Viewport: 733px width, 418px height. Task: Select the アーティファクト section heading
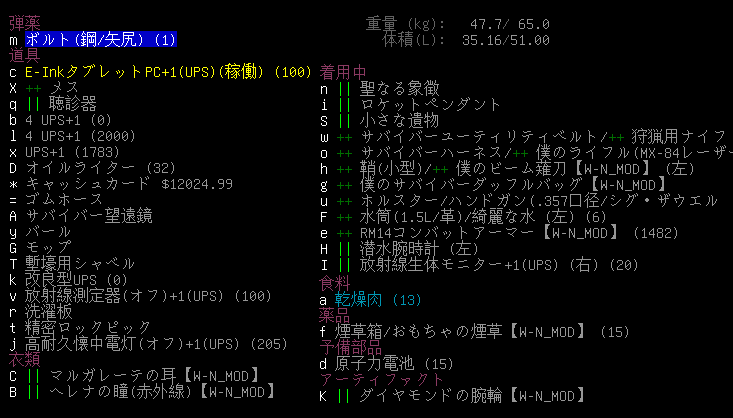[382, 379]
